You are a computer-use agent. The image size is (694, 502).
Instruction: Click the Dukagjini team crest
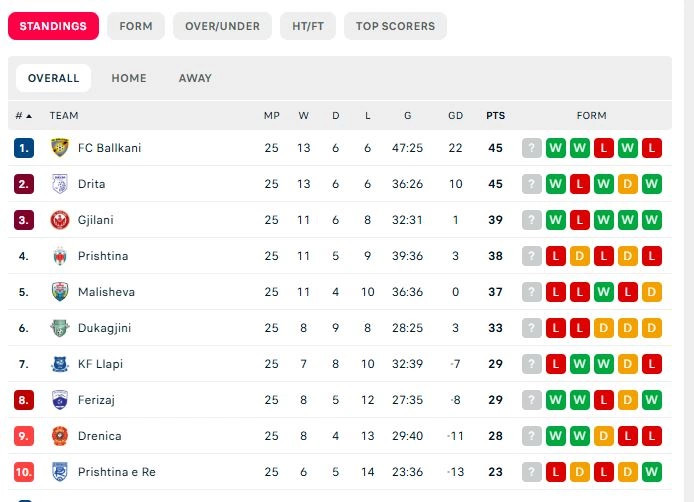click(x=59, y=328)
